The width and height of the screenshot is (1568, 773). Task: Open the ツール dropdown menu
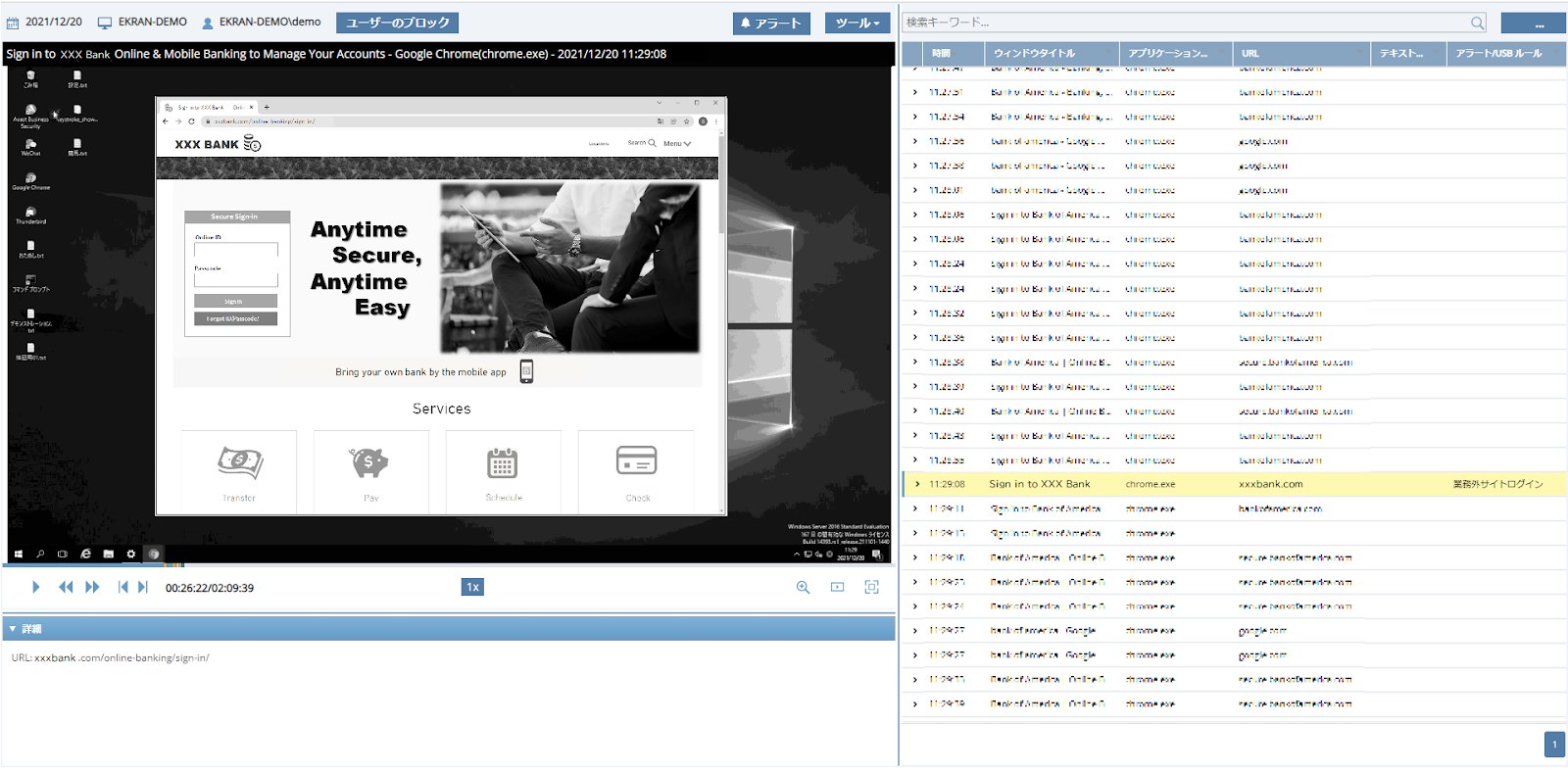tap(857, 23)
